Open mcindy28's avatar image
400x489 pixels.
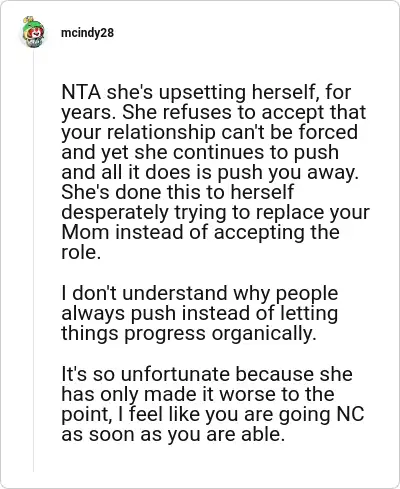pyautogui.click(x=33, y=32)
